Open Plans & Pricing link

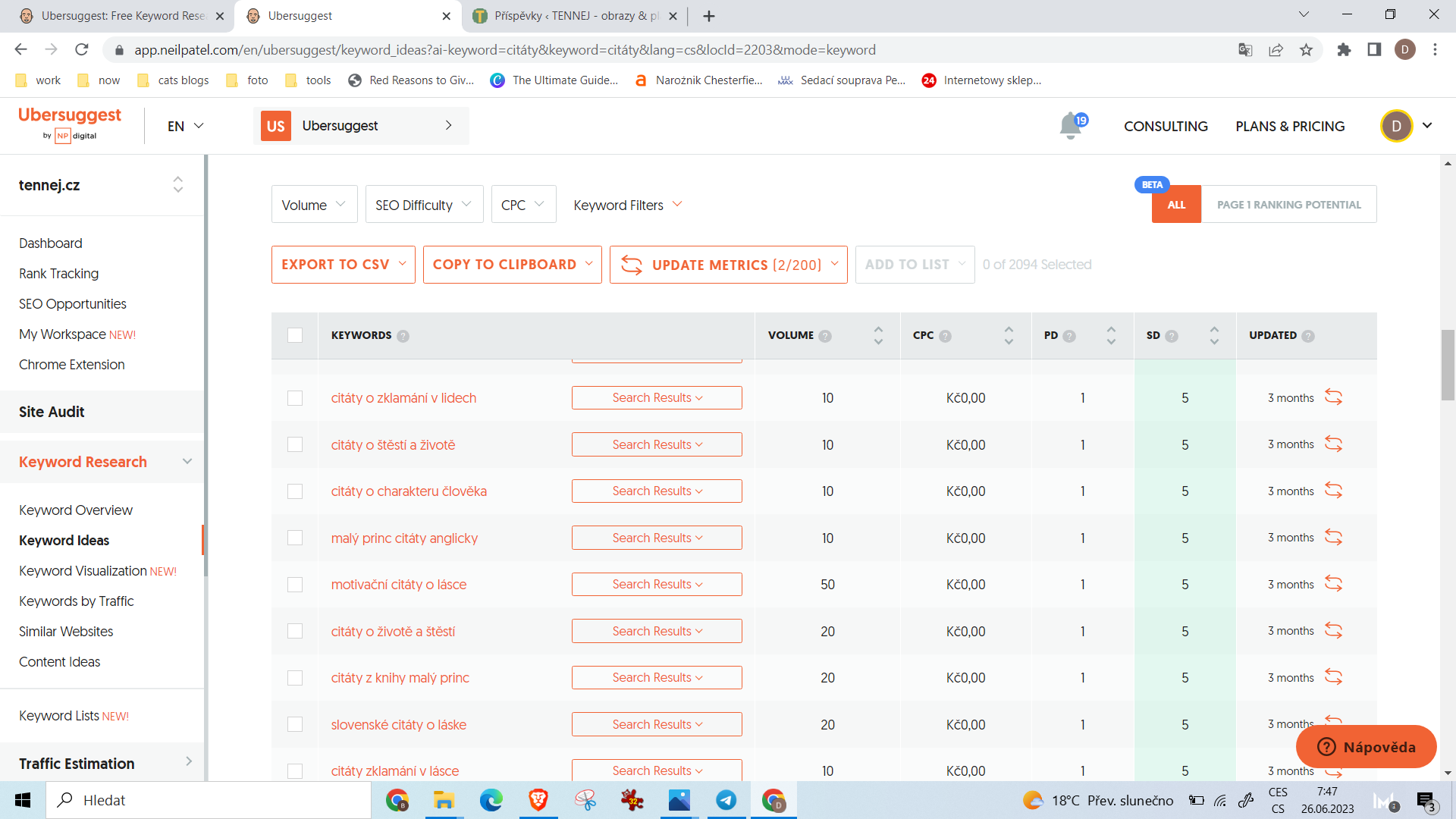point(1290,127)
